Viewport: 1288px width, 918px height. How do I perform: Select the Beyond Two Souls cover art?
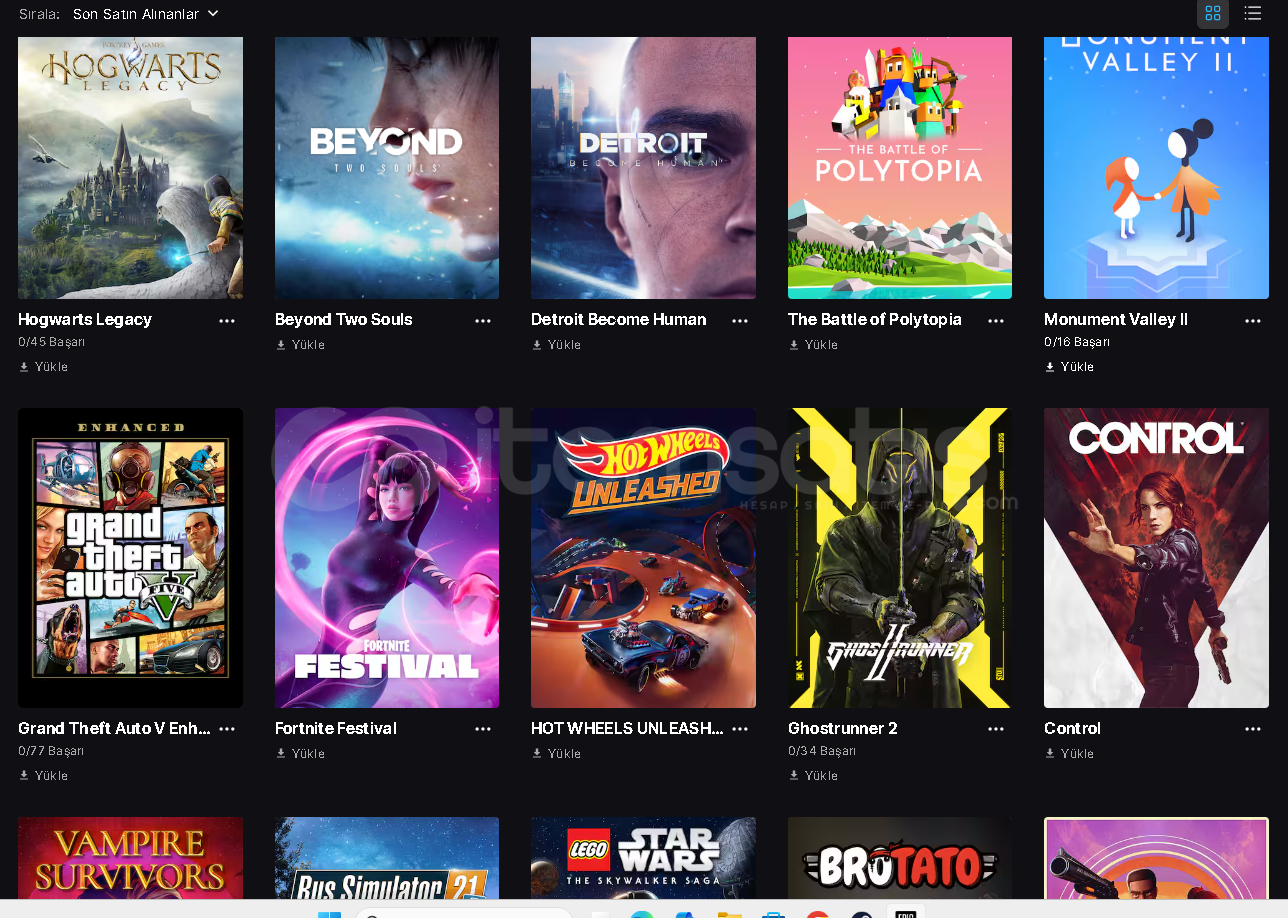pyautogui.click(x=387, y=168)
